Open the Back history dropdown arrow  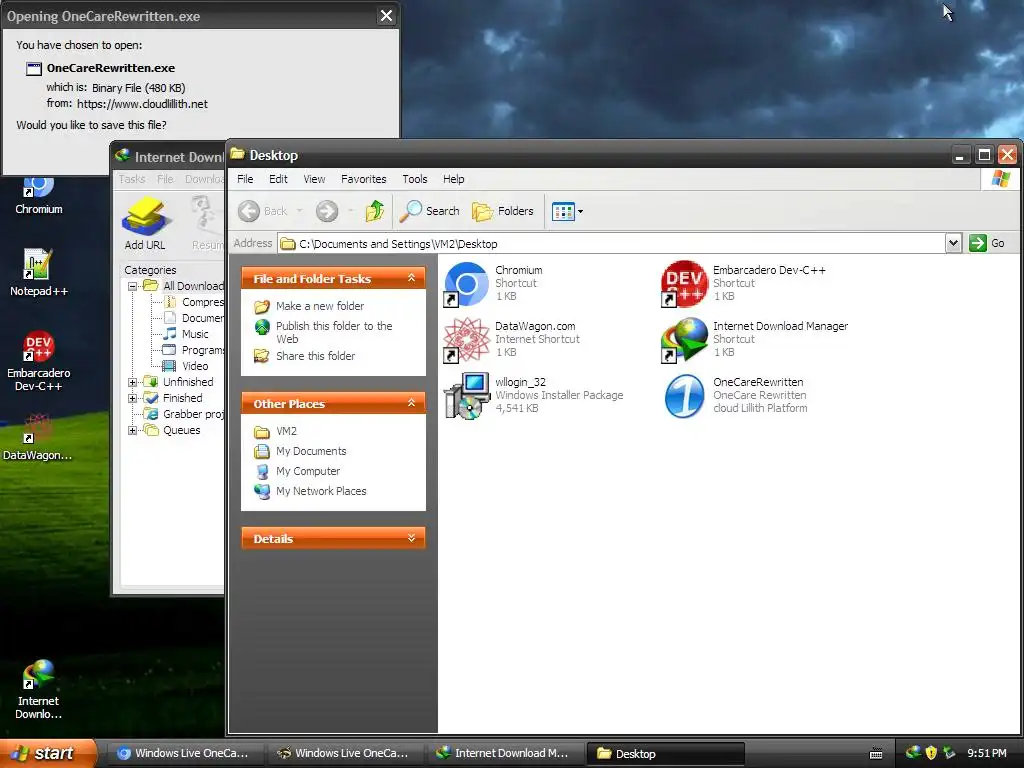300,211
